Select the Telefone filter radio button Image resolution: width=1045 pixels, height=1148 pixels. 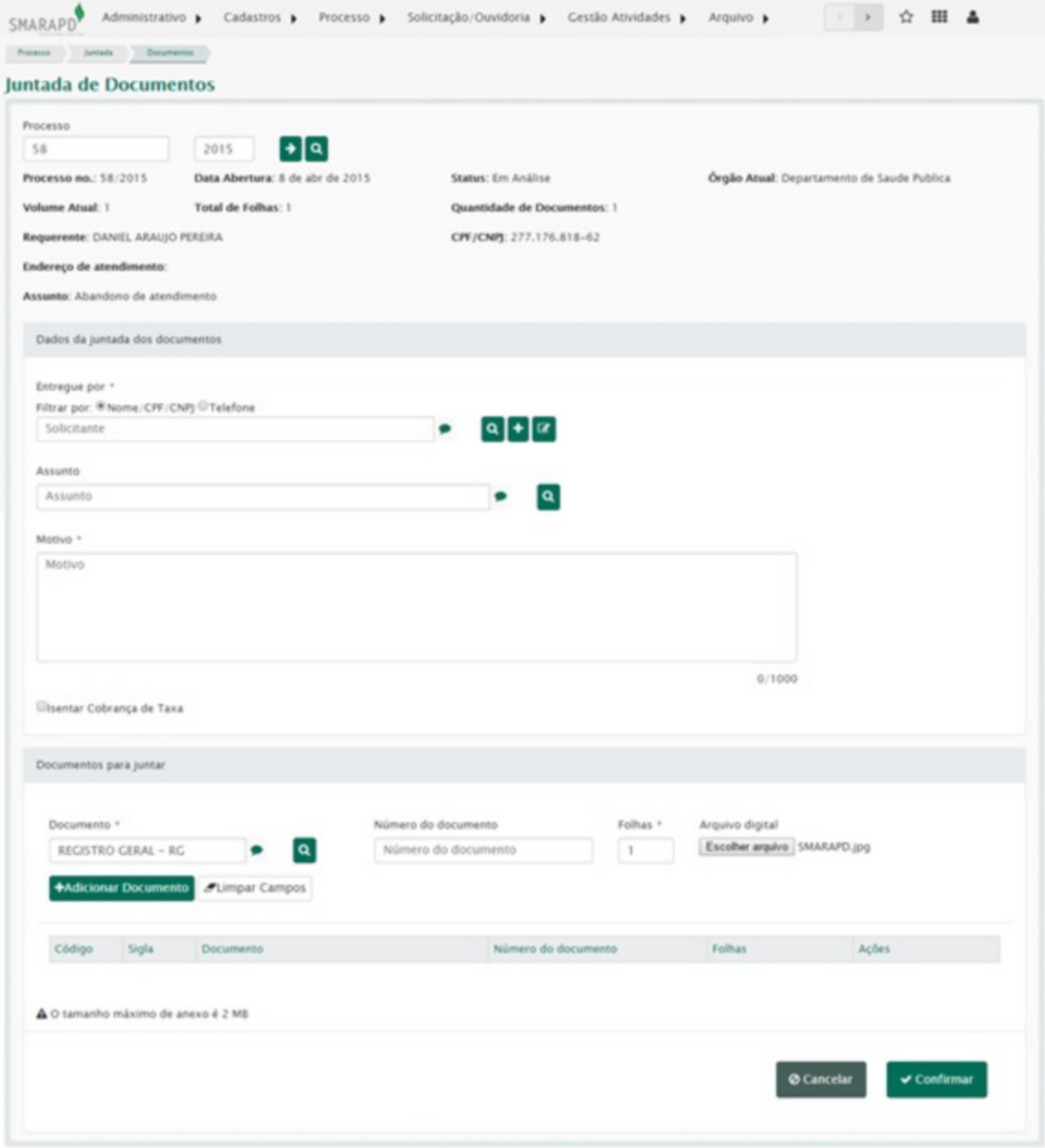click(203, 406)
